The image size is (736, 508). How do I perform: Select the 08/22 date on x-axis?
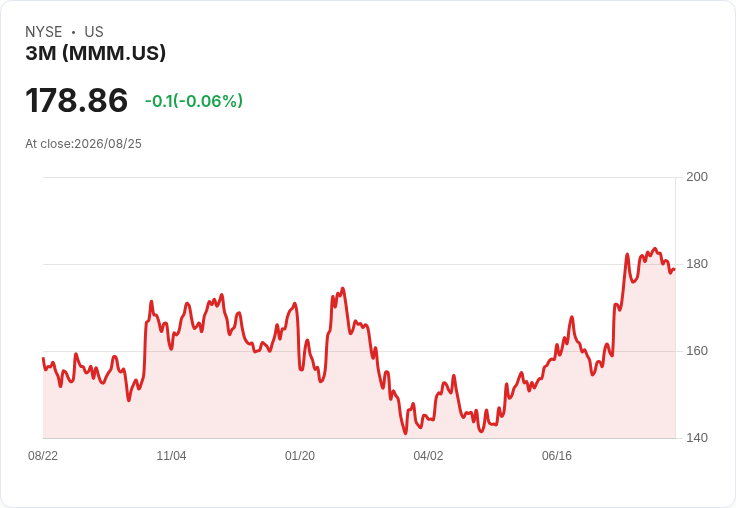(x=43, y=456)
